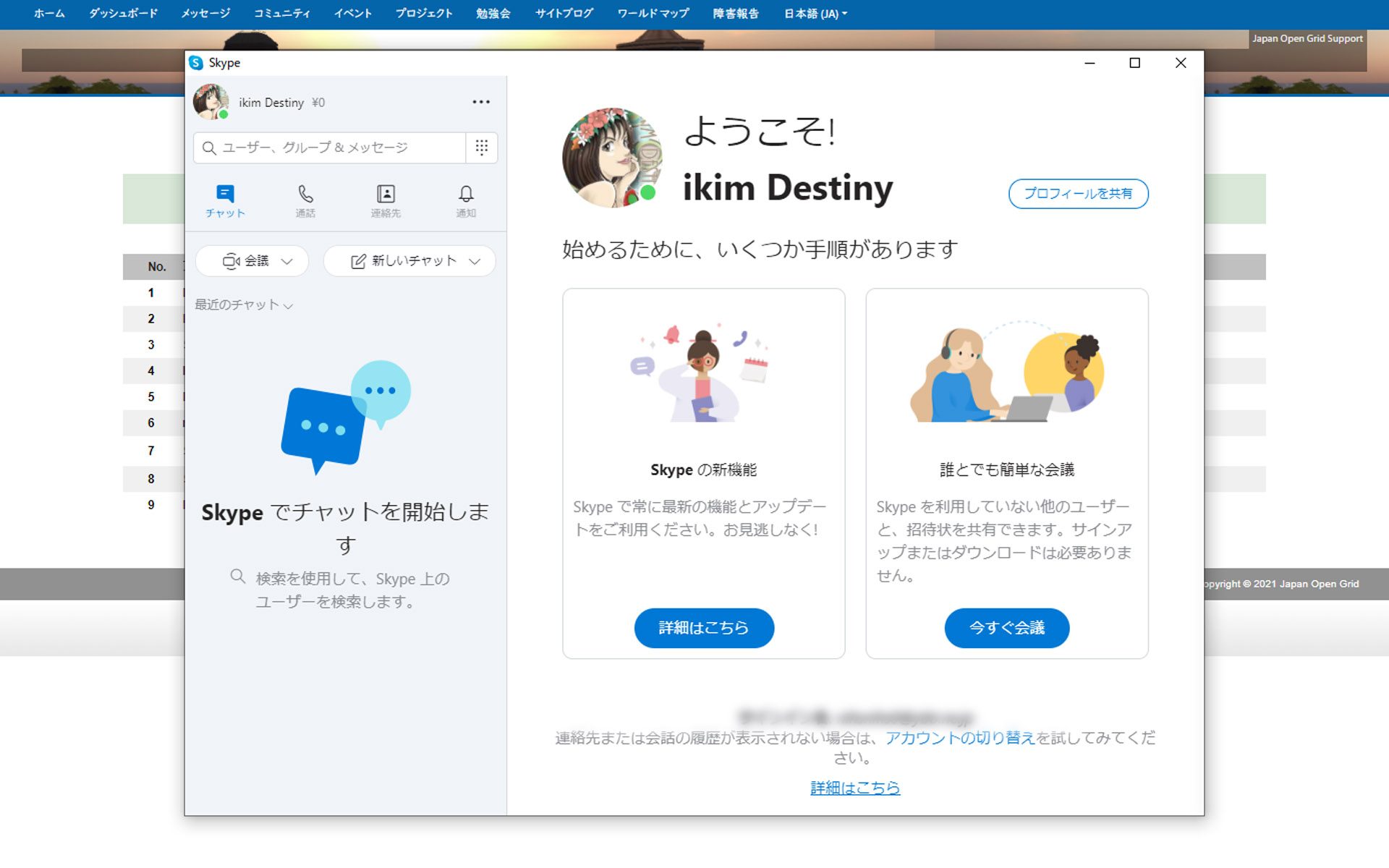The height and width of the screenshot is (868, 1389).
Task: Click the 誰とでも簡単な会議 card heading
Action: (x=1007, y=470)
